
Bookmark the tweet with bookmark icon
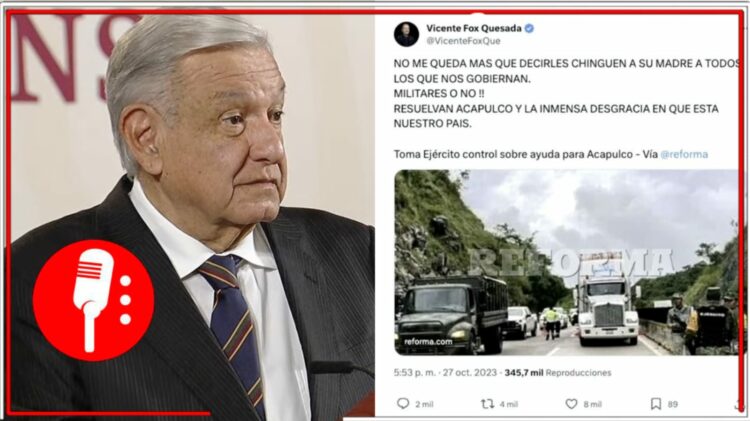[656, 404]
